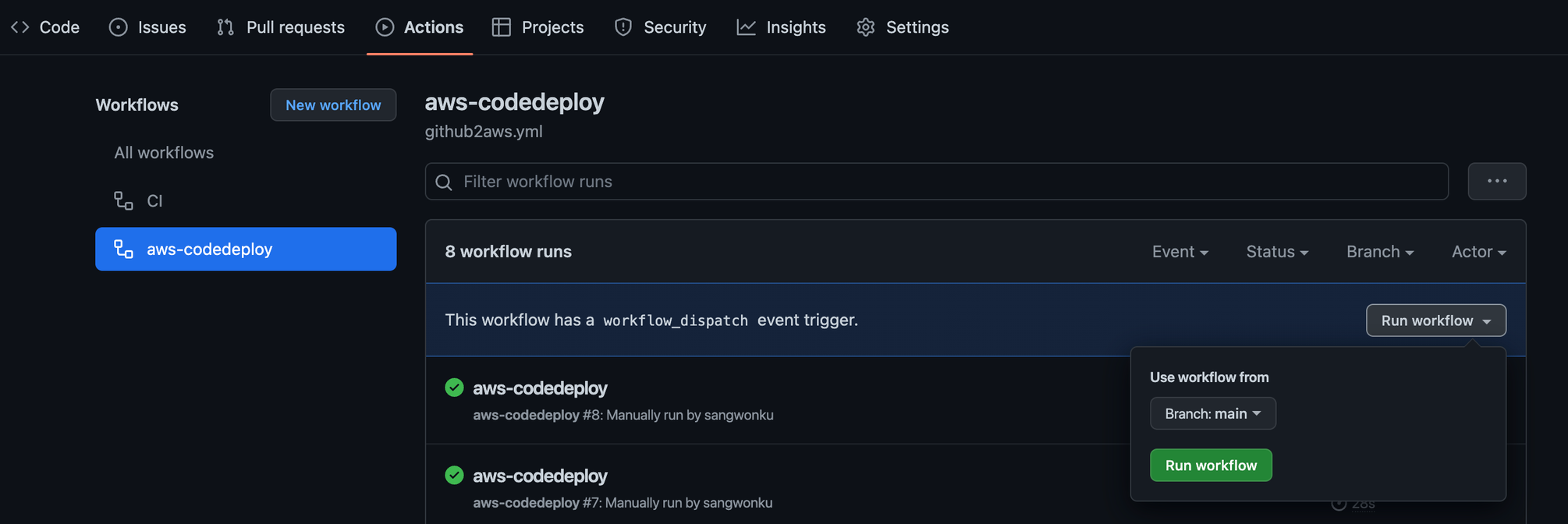Click the green check icon on run #8

(x=454, y=388)
